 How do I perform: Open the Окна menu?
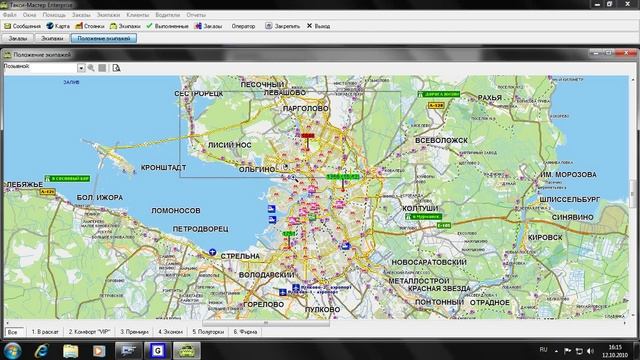pyautogui.click(x=29, y=15)
